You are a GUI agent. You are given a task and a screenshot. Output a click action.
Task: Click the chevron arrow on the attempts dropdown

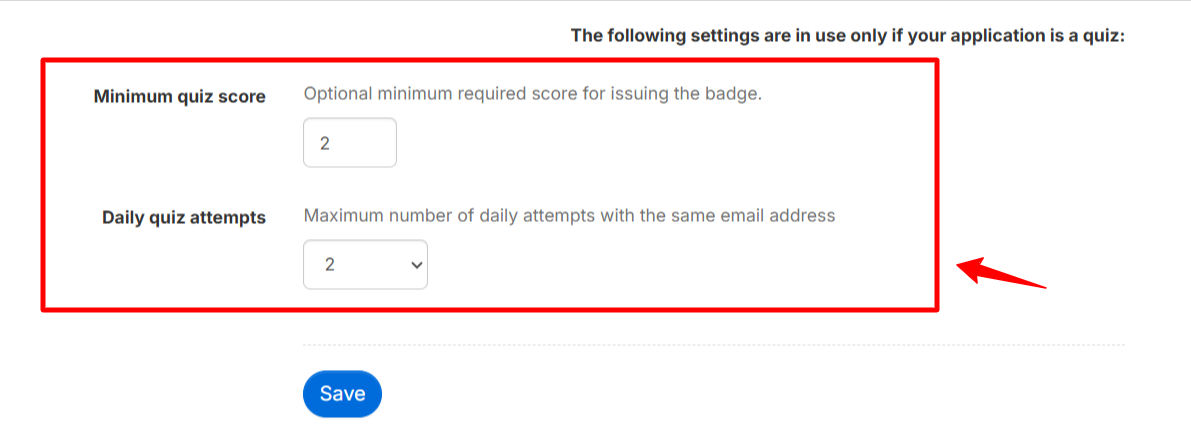pos(416,265)
